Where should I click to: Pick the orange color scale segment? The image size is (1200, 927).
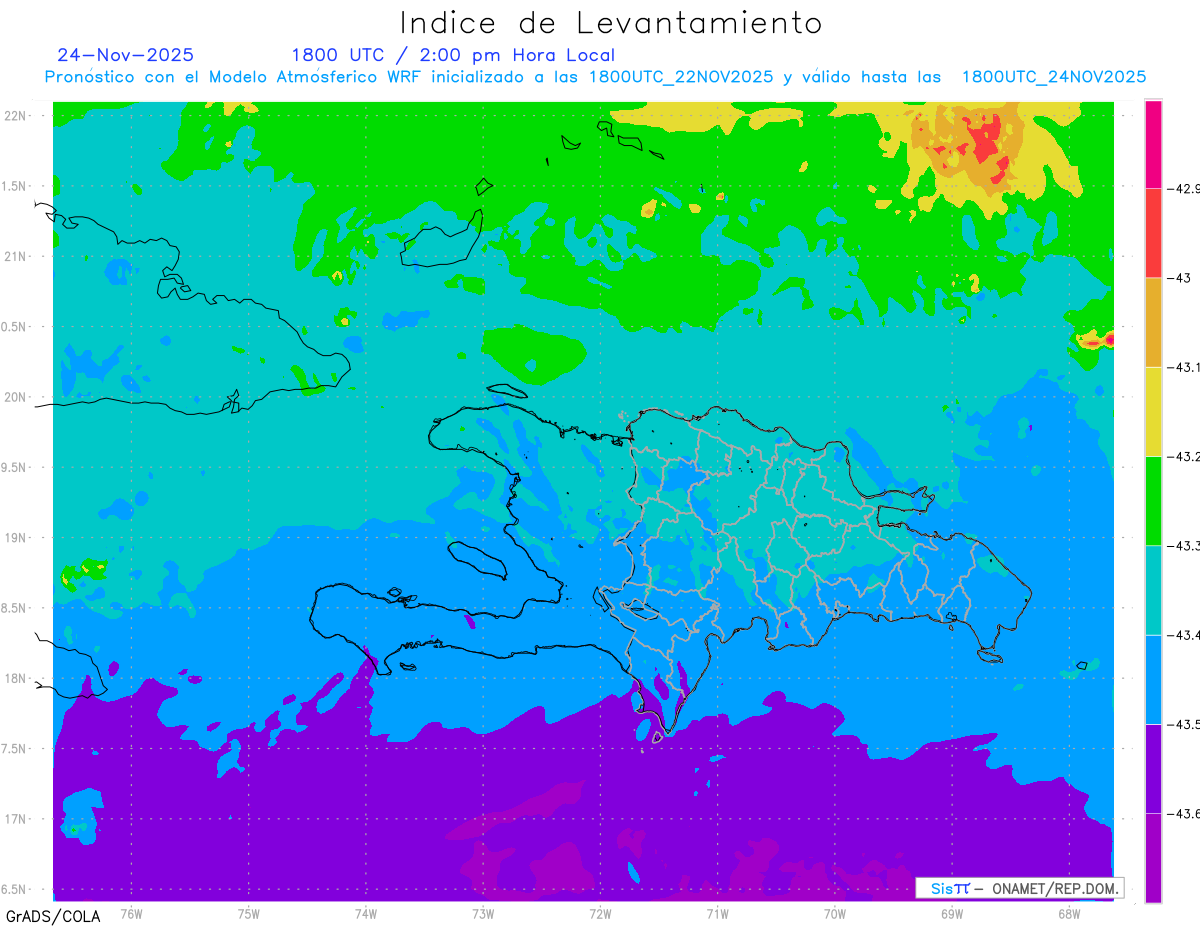pyautogui.click(x=1153, y=322)
